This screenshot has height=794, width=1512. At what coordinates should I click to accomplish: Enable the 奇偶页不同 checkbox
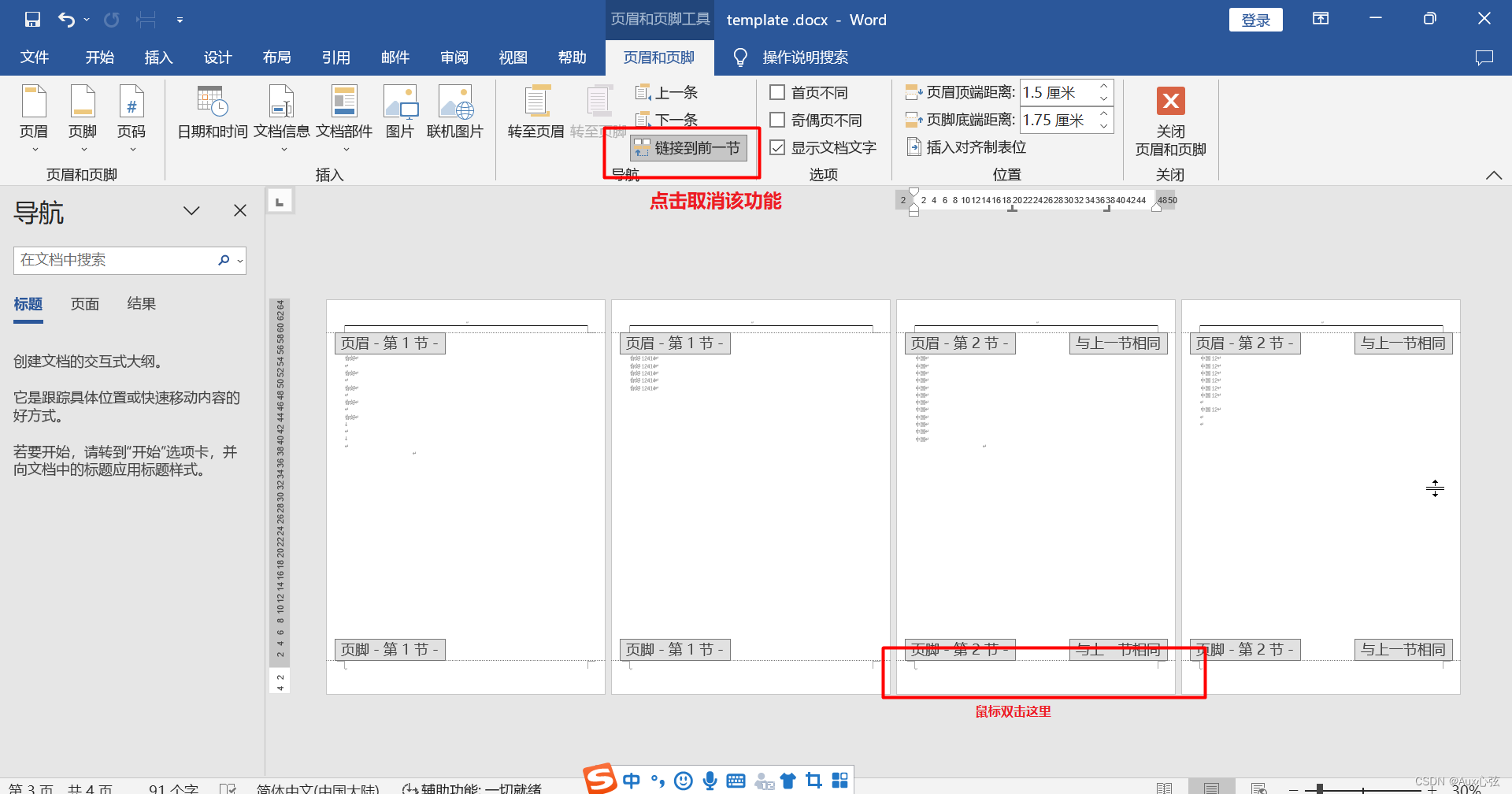click(x=777, y=120)
